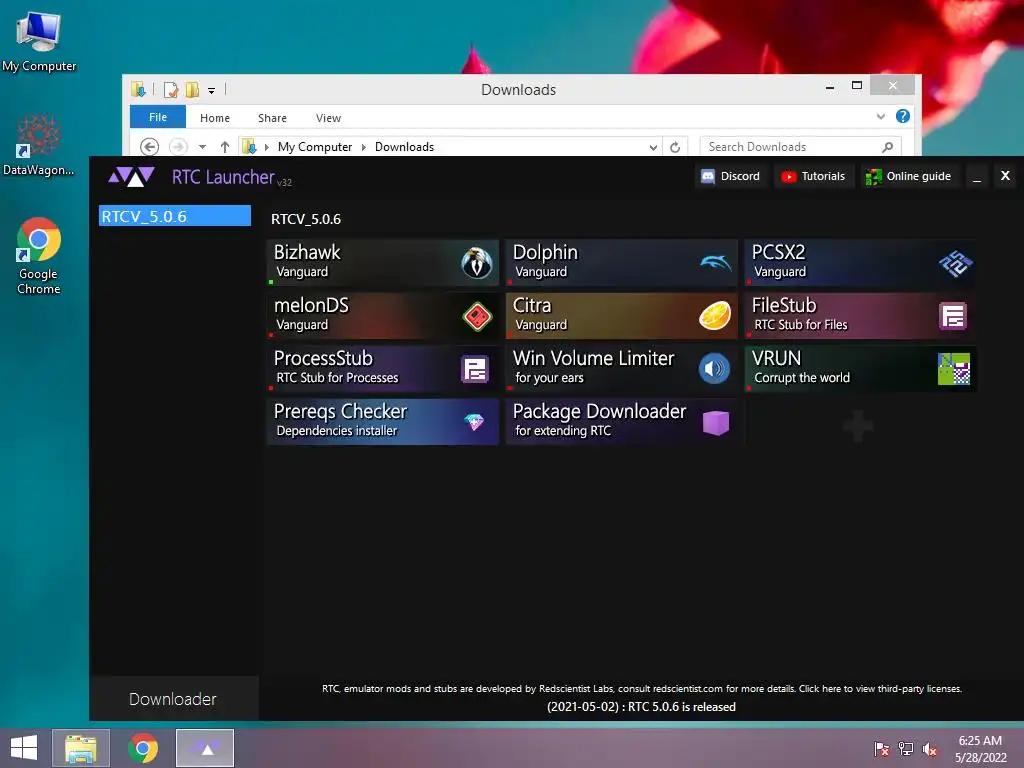Open File Explorer from the taskbar

81,748
